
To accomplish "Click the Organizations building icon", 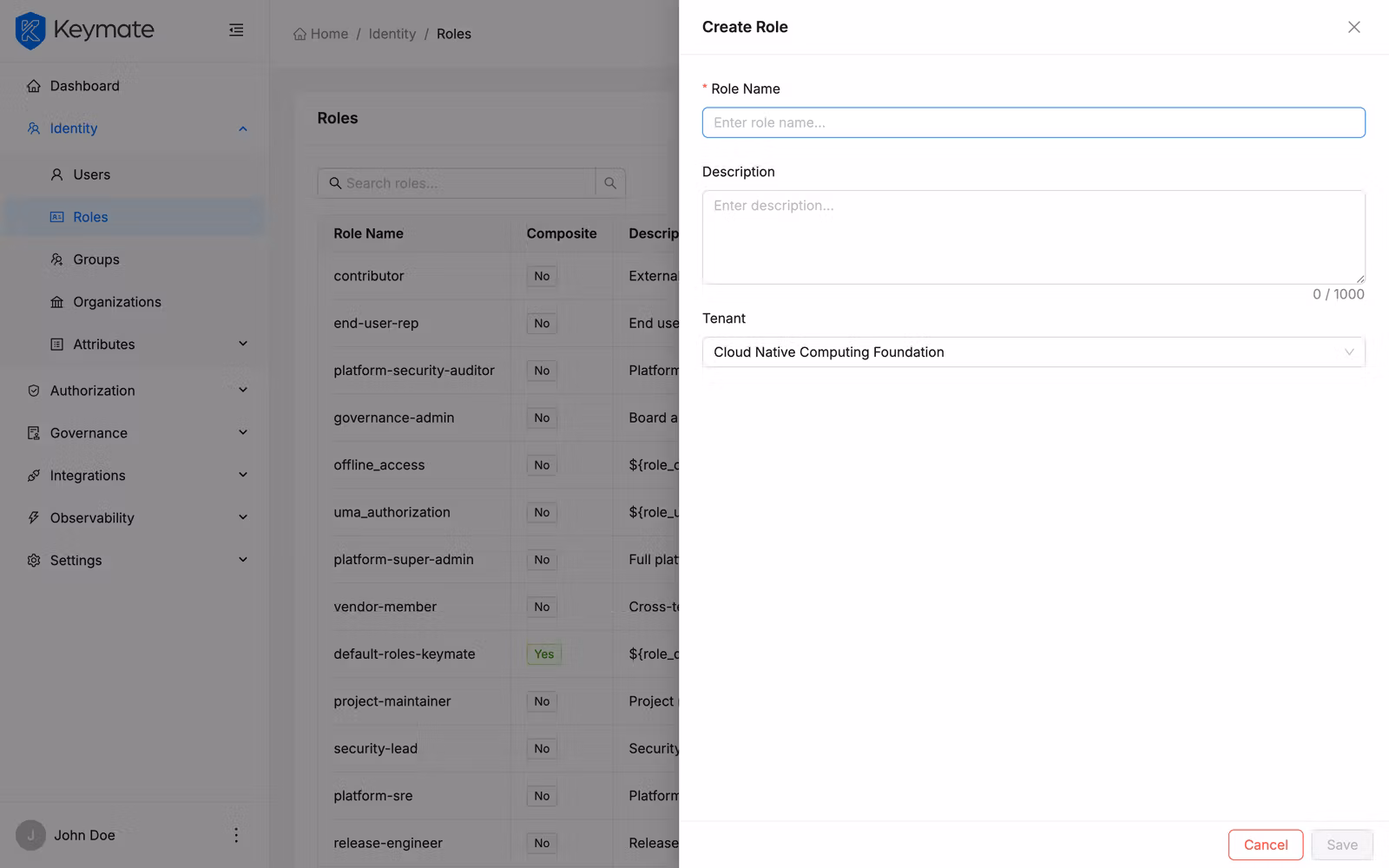I will (56, 301).
